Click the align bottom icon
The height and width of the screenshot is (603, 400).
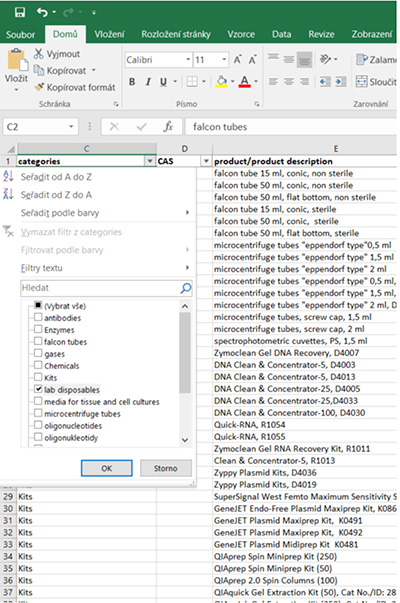[304, 59]
